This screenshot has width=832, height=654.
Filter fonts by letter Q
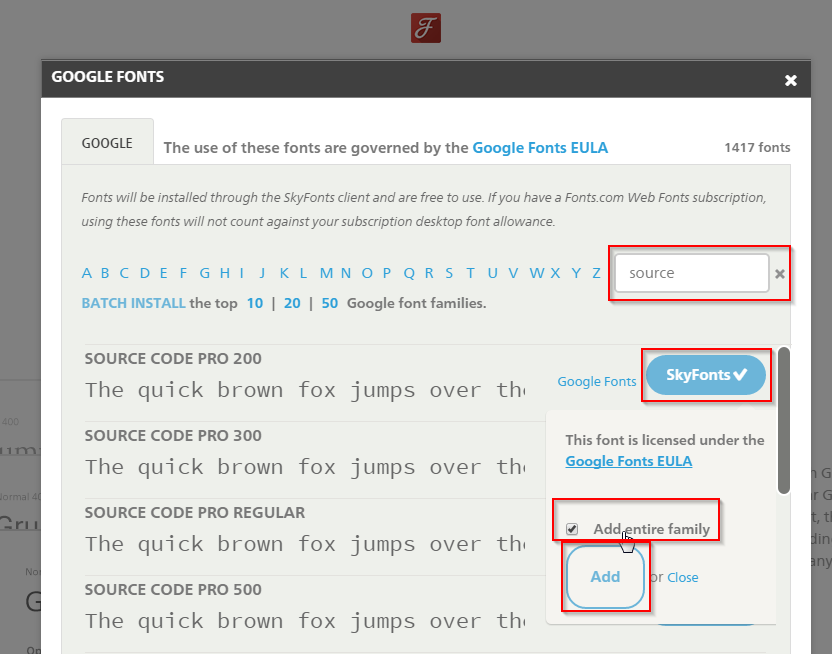[409, 273]
